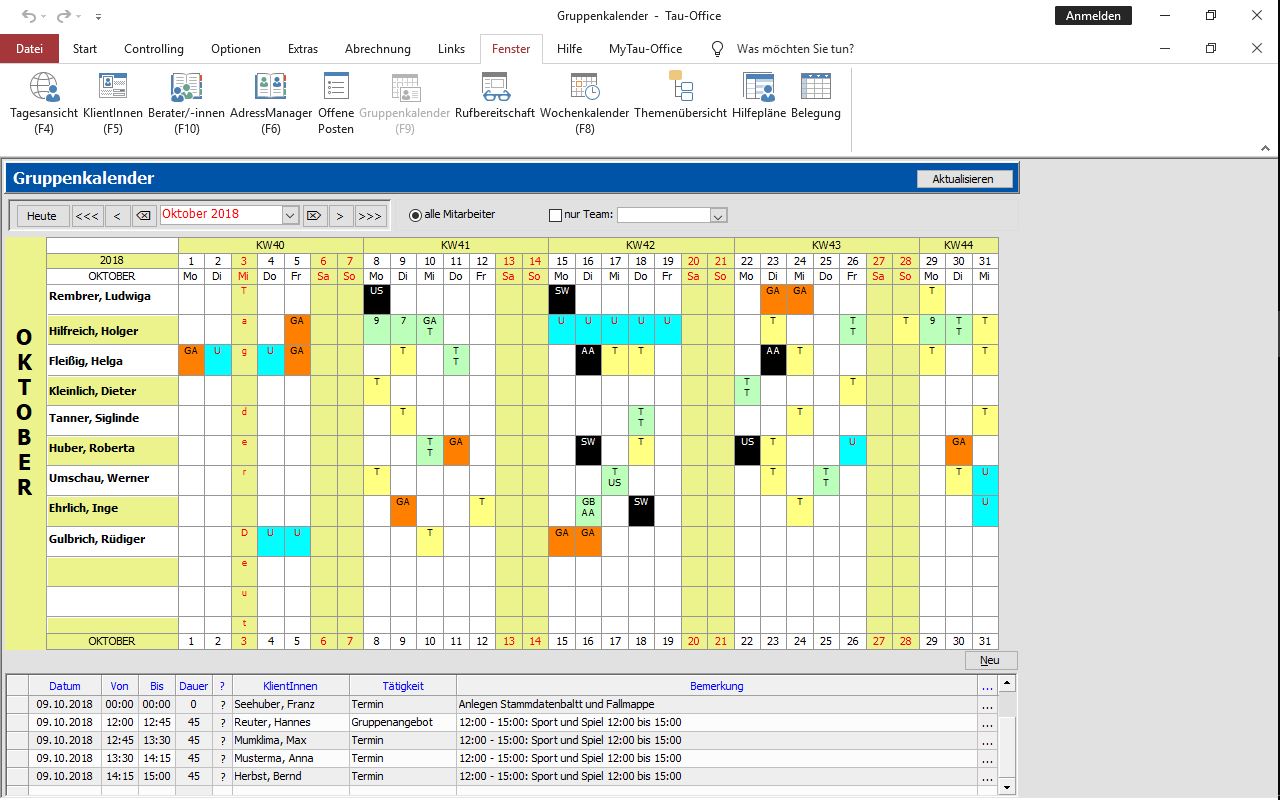Open the Rufbereitschaft window

(495, 96)
